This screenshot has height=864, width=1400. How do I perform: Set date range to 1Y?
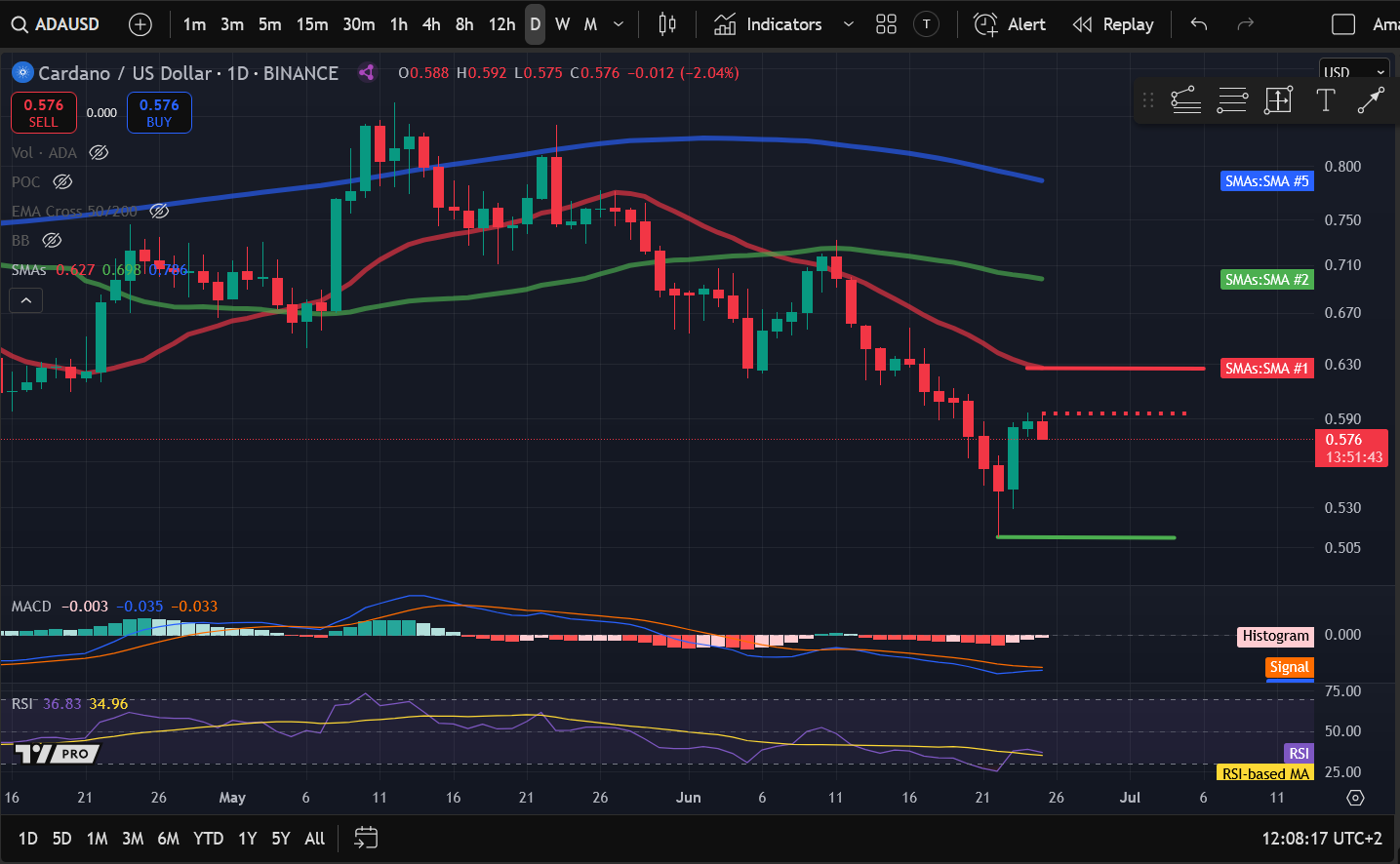pos(248,839)
